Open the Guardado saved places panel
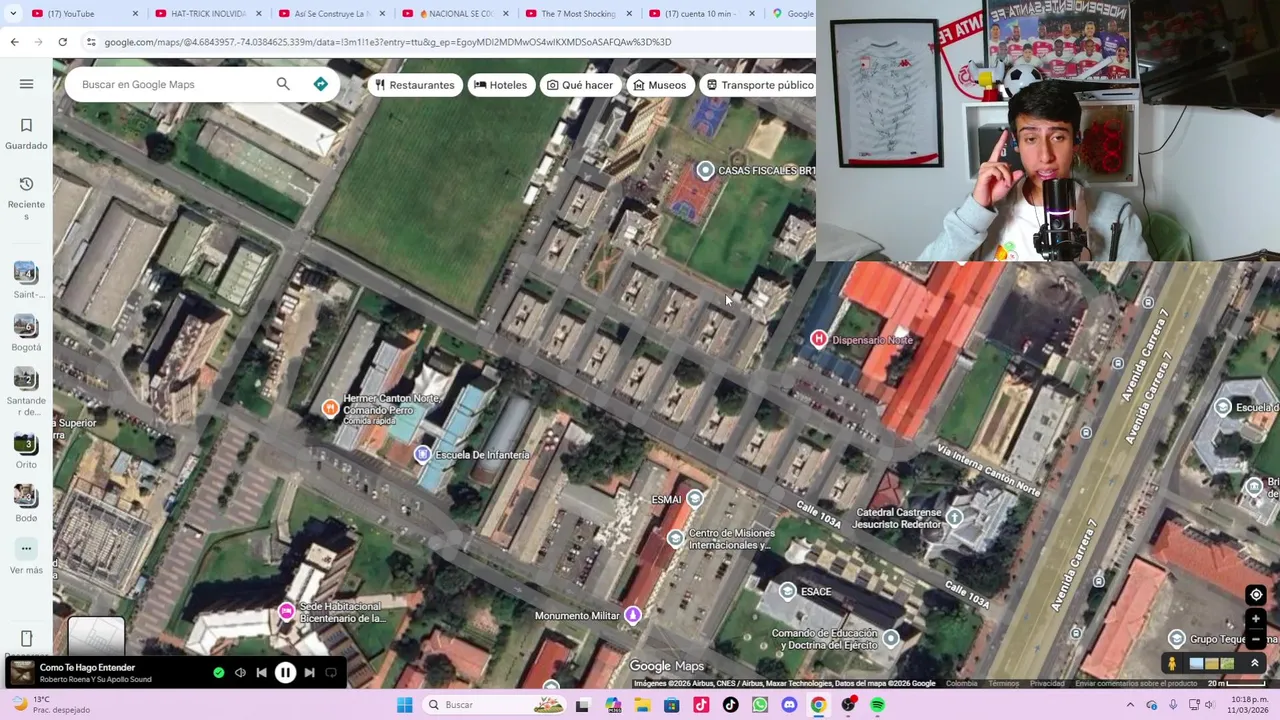1280x720 pixels. [26, 133]
